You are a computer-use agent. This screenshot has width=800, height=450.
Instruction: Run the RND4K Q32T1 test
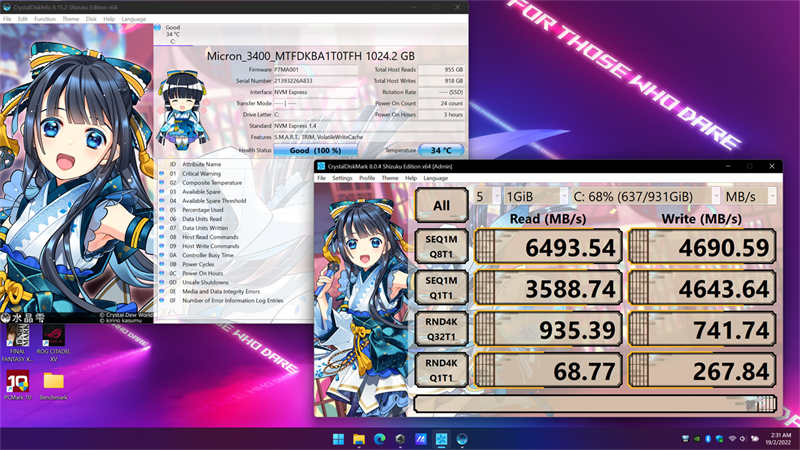441,329
